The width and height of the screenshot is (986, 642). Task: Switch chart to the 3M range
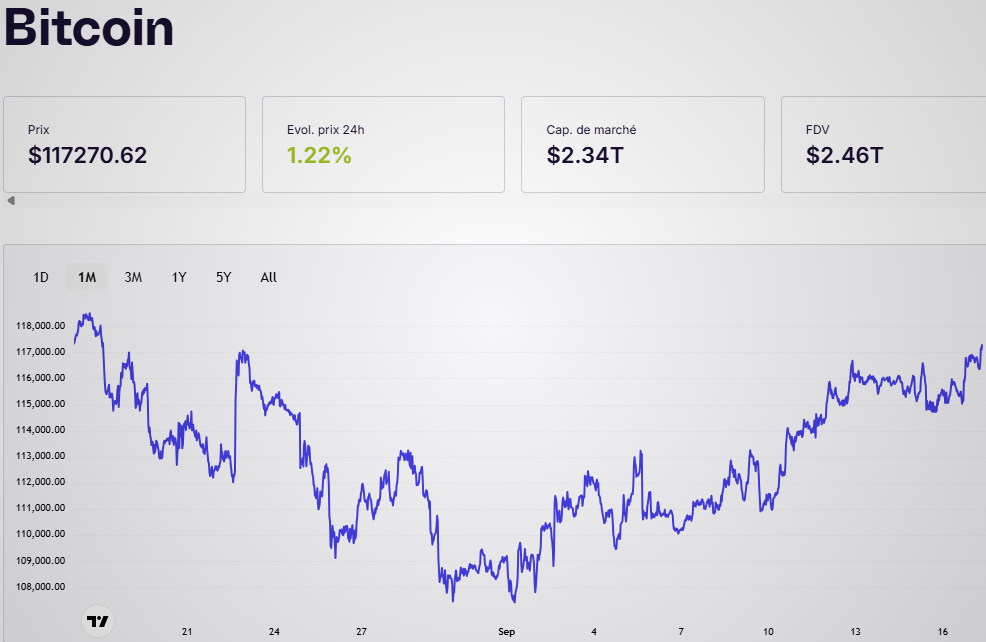tap(133, 277)
